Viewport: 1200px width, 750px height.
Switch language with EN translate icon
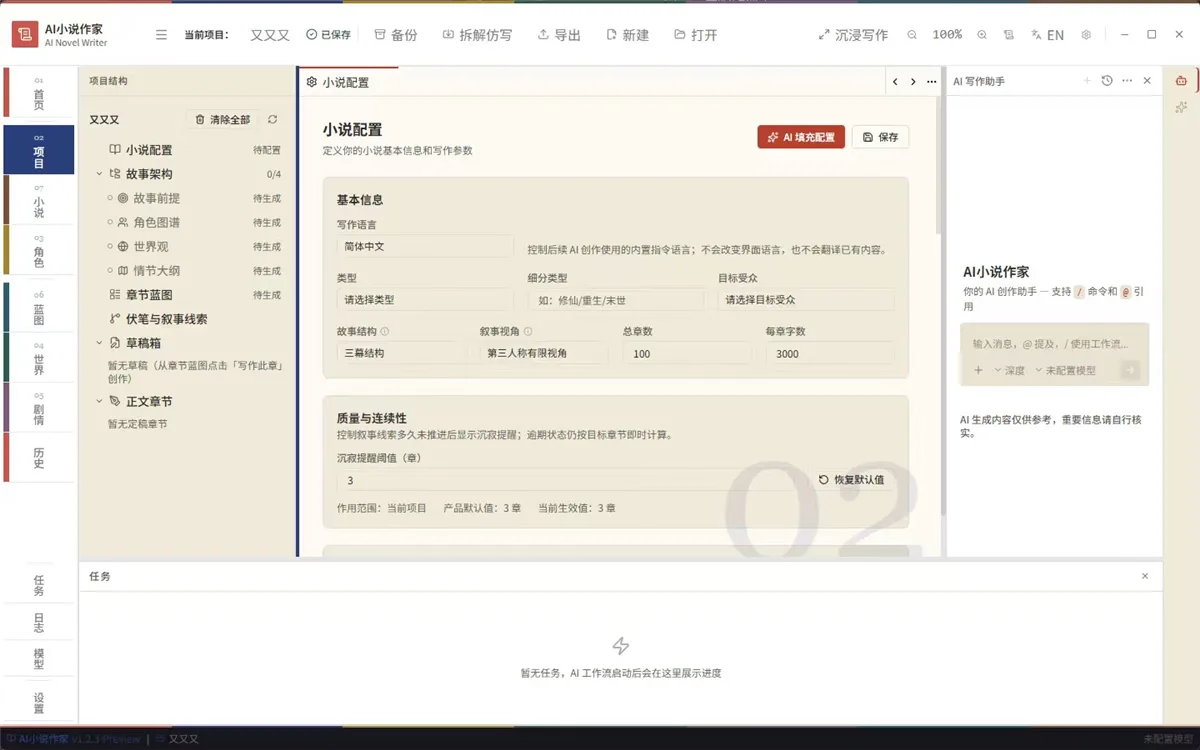click(x=1047, y=35)
